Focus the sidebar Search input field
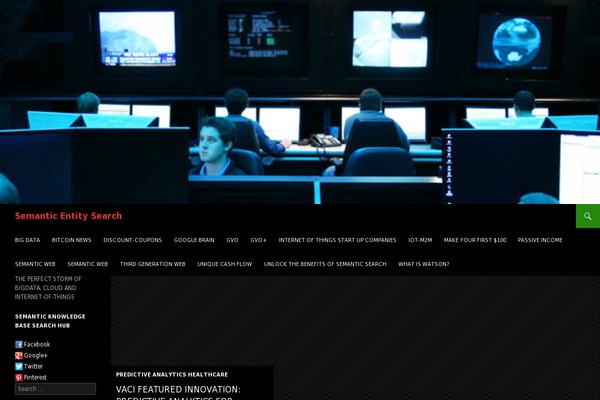The image size is (600, 400). pos(55,389)
